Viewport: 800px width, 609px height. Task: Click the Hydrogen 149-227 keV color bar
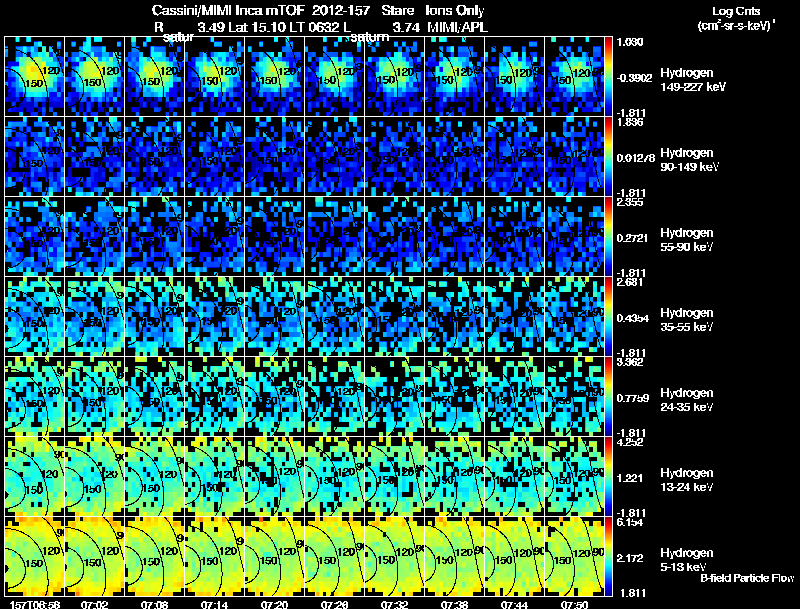click(608, 77)
